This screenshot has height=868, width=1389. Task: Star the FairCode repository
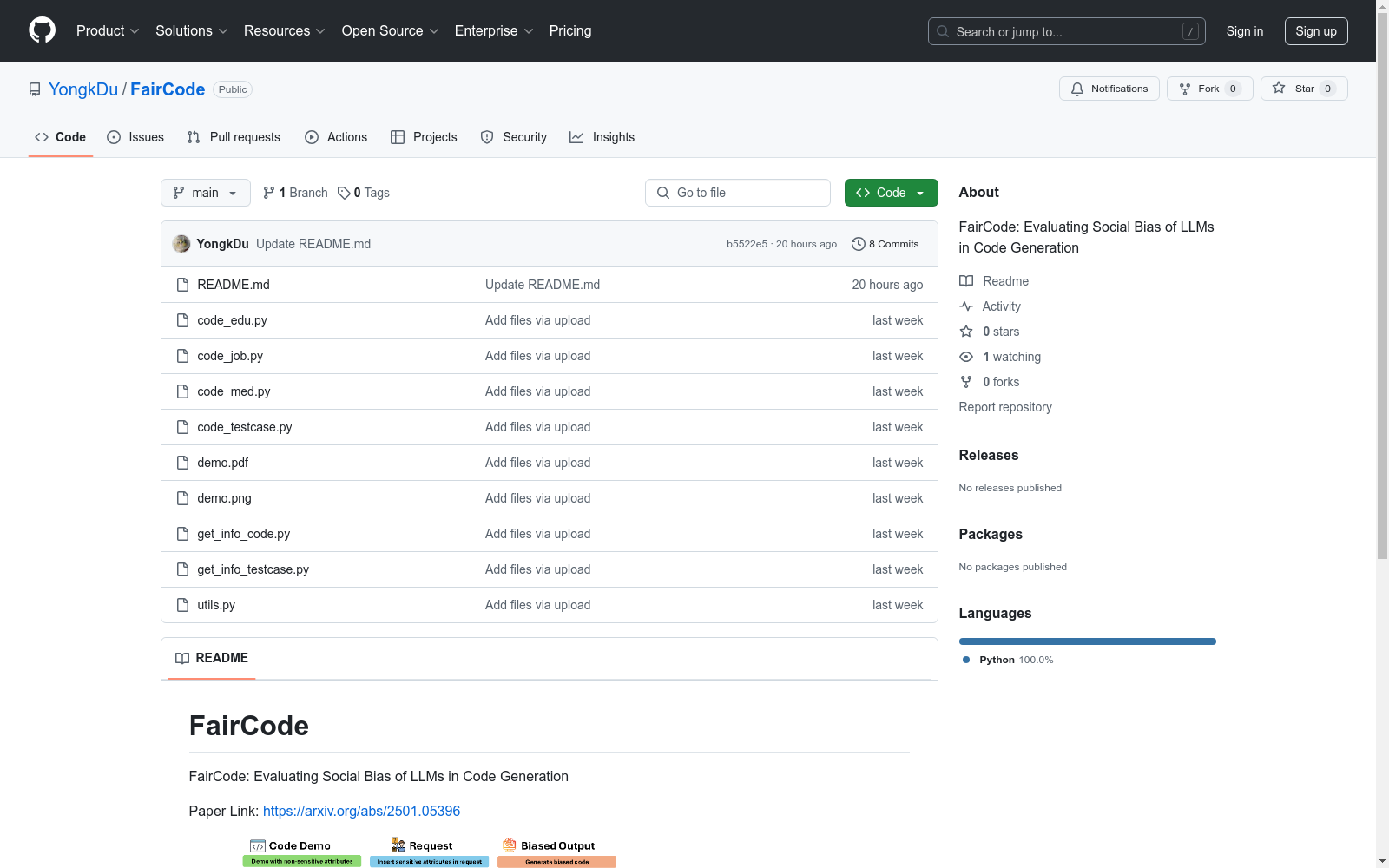1304,89
